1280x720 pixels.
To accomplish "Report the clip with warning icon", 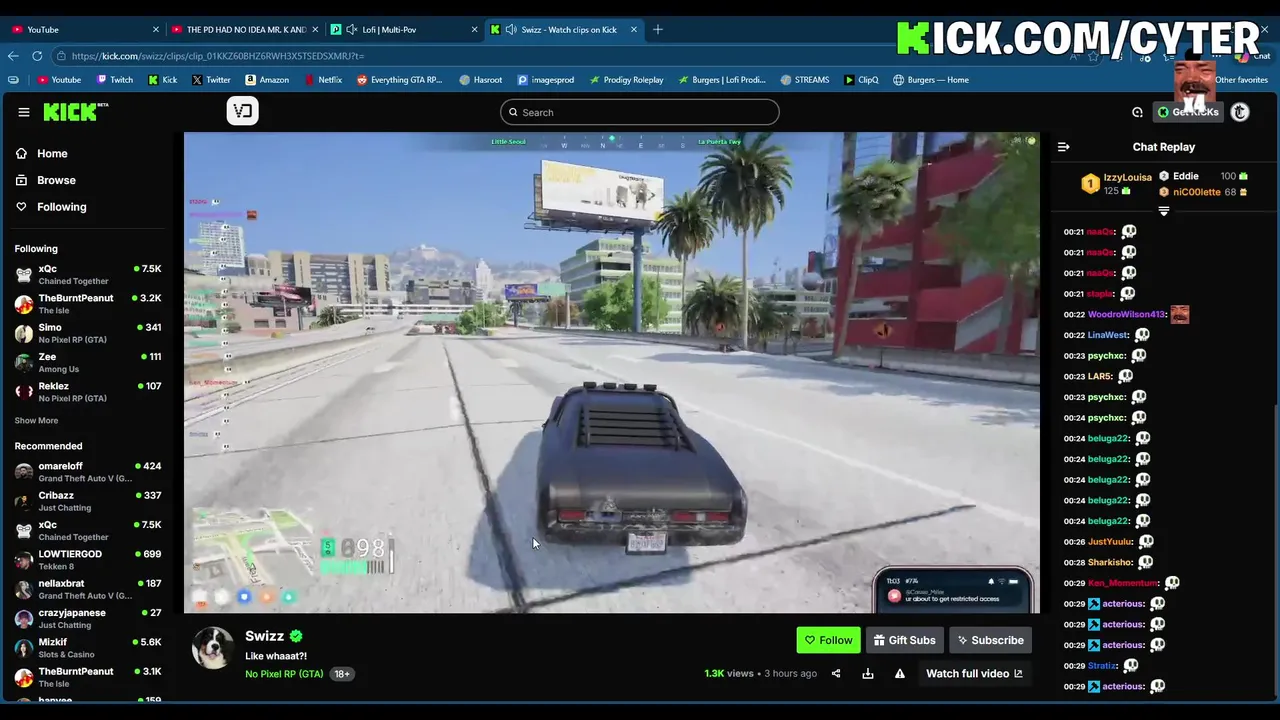I will pyautogui.click(x=900, y=674).
